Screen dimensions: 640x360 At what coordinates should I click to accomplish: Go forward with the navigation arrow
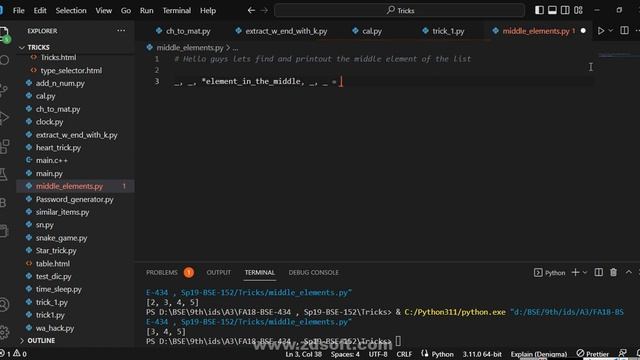pyautogui.click(x=264, y=10)
